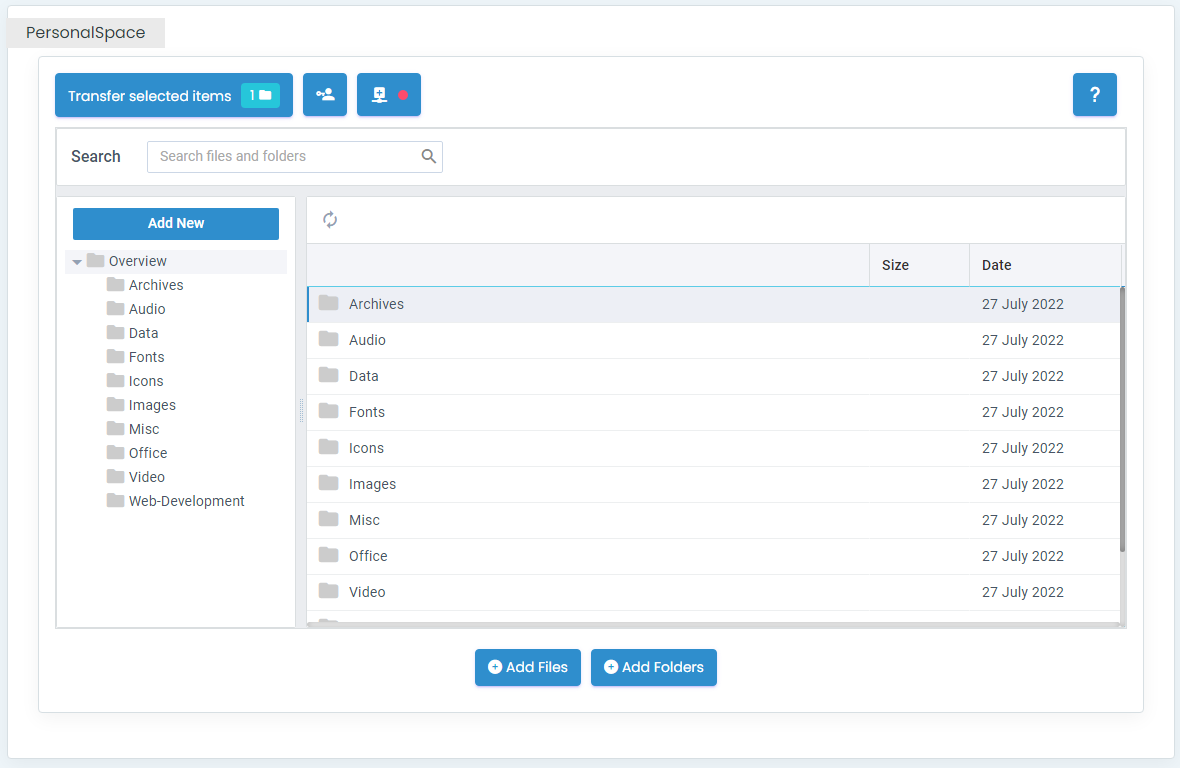Viewport: 1180px width, 768px height.
Task: Click the vertical scrollbar of file list
Action: point(1122,420)
